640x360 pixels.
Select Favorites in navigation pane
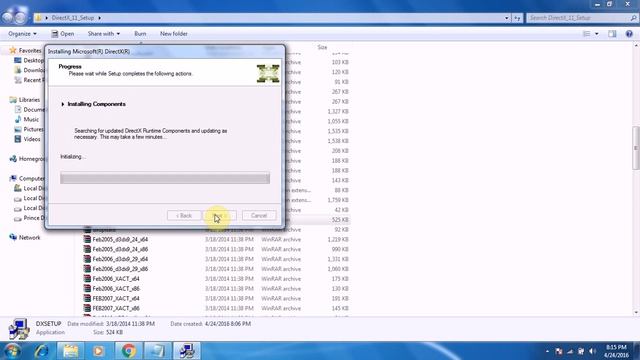(x=25, y=50)
